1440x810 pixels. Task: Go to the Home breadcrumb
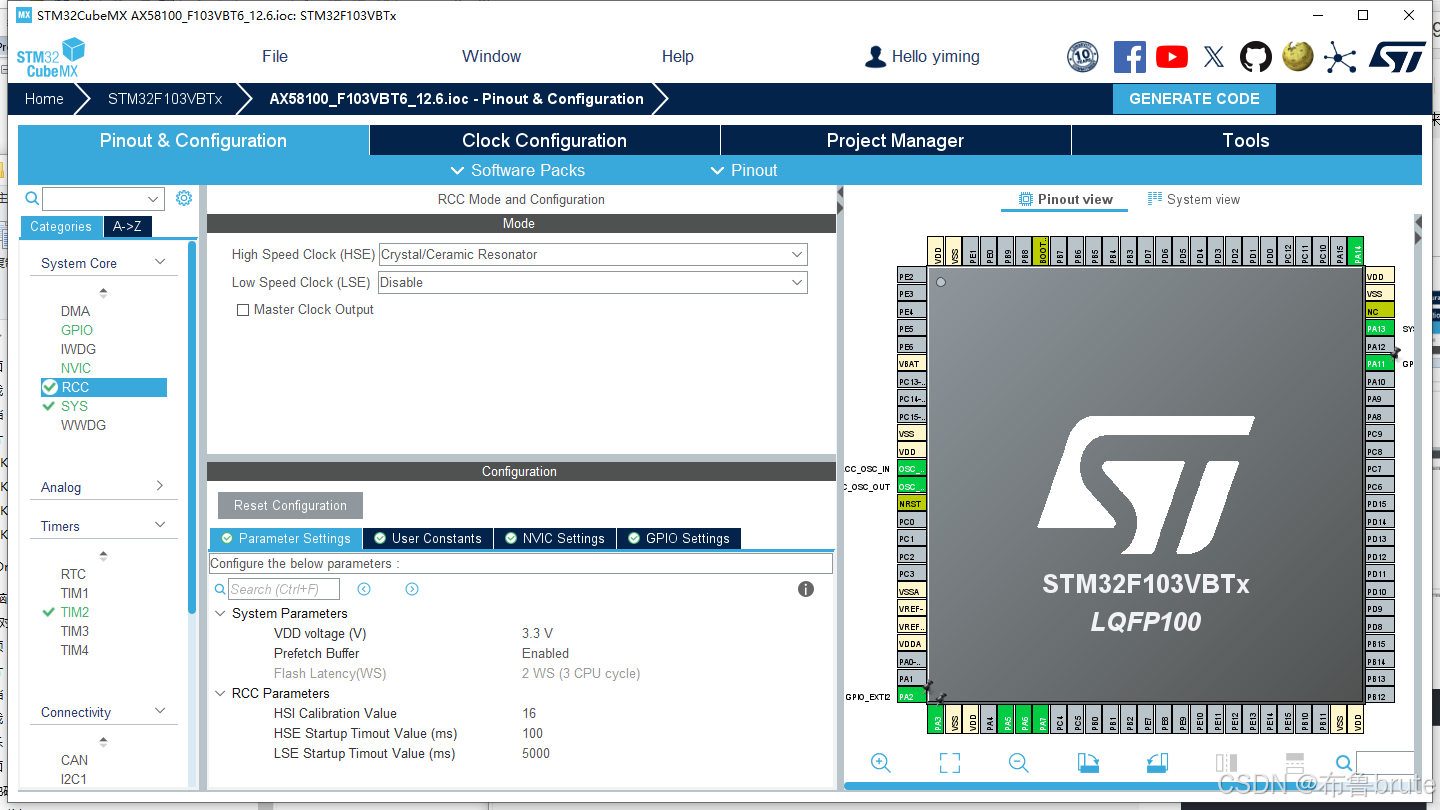coord(44,99)
